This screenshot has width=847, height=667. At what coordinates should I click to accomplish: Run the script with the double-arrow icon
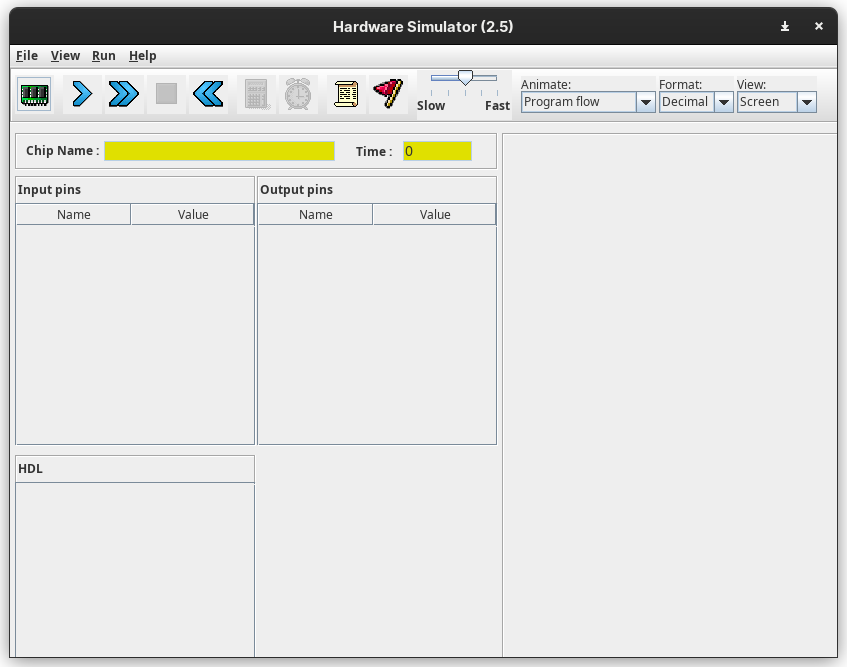(124, 95)
